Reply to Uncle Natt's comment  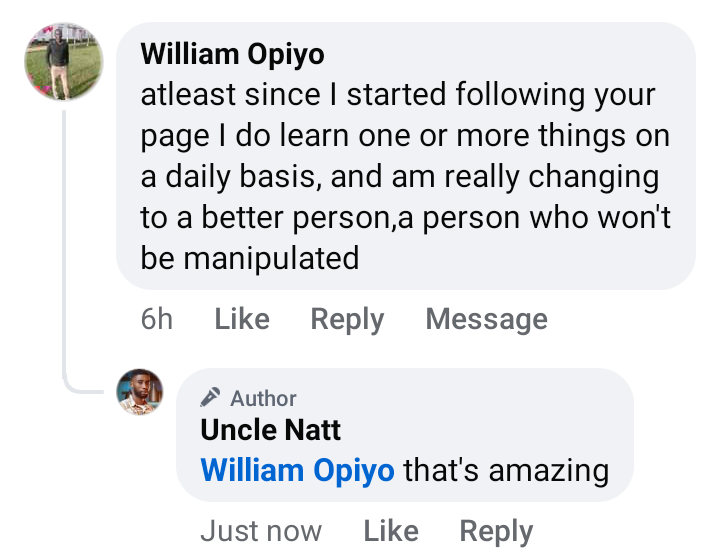[x=496, y=531]
